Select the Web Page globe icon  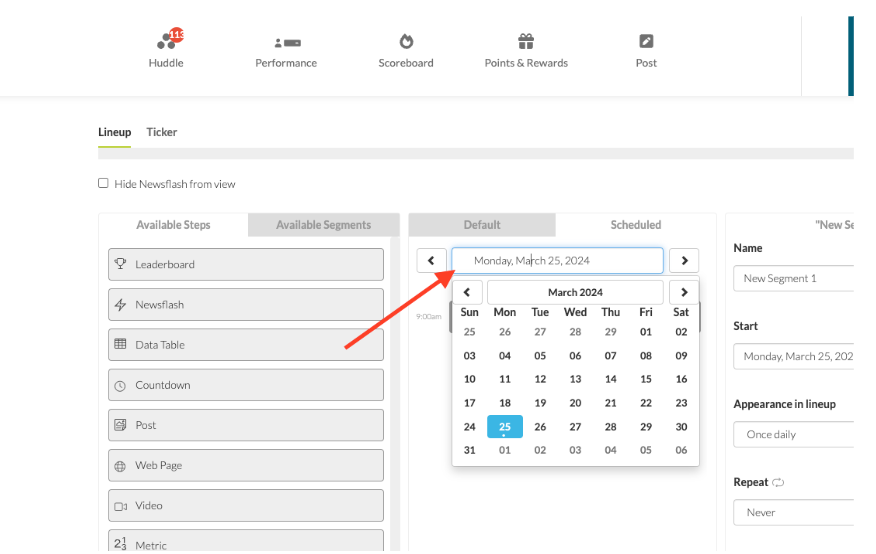120,466
